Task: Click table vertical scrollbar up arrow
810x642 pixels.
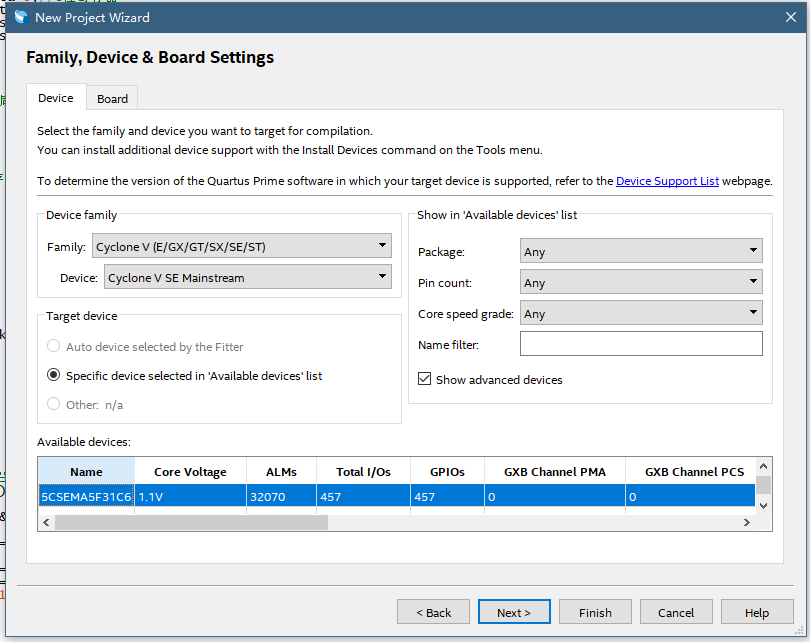Action: click(x=764, y=467)
